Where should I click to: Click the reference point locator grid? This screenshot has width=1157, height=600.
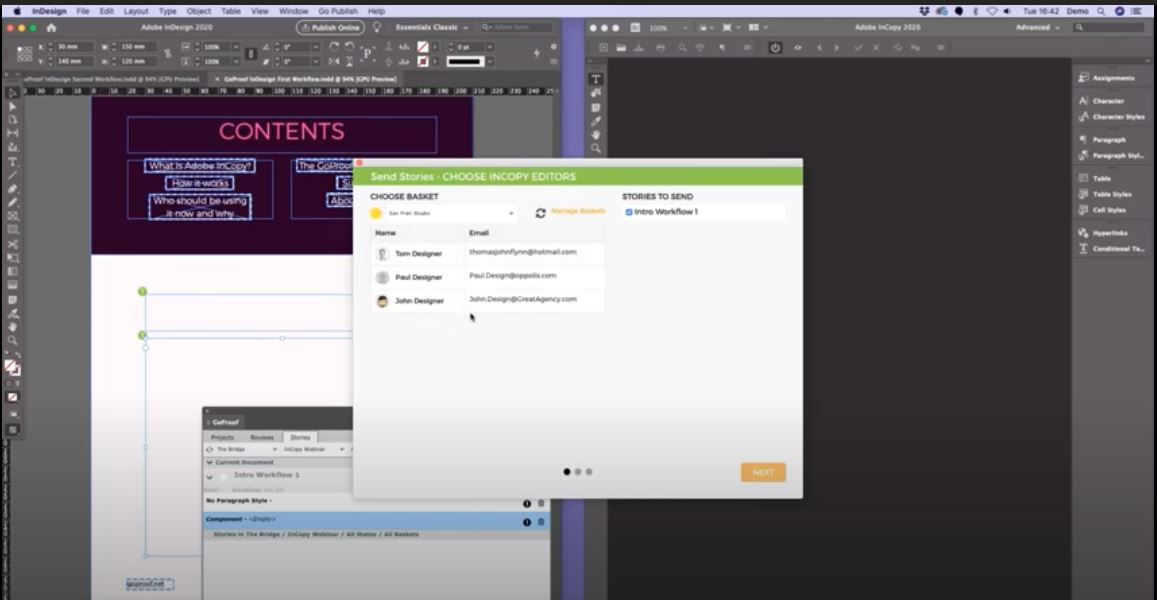[x=24, y=54]
